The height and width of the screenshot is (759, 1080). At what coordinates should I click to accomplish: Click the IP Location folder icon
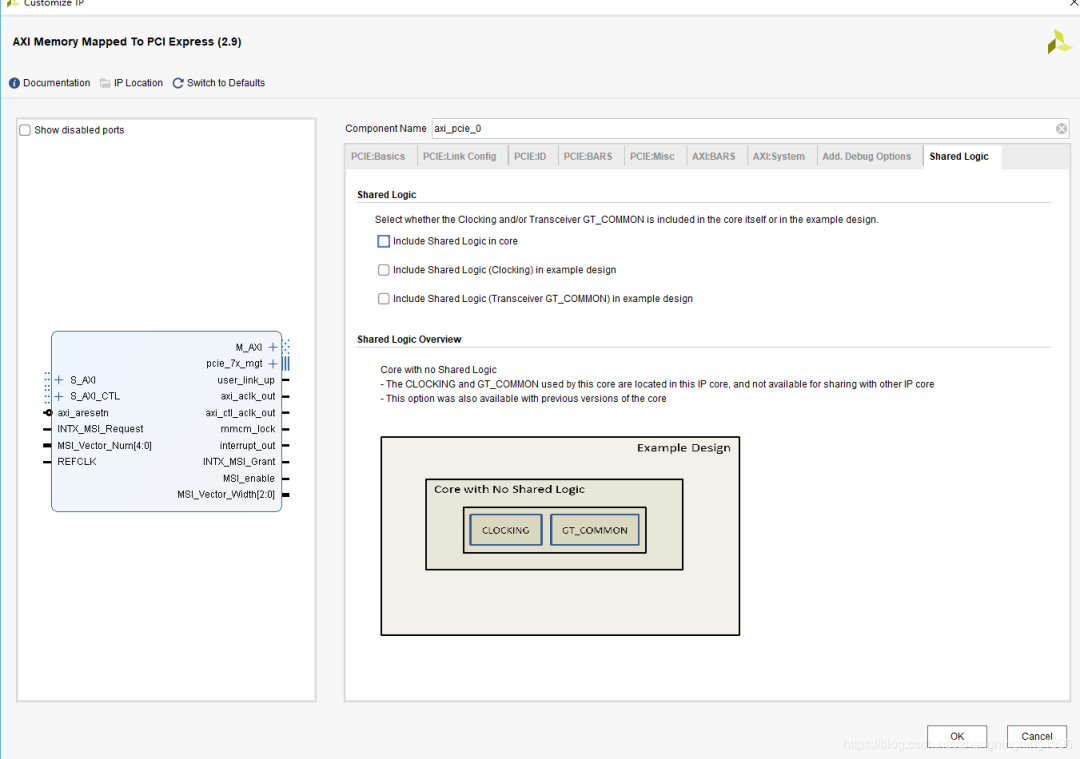(x=105, y=83)
